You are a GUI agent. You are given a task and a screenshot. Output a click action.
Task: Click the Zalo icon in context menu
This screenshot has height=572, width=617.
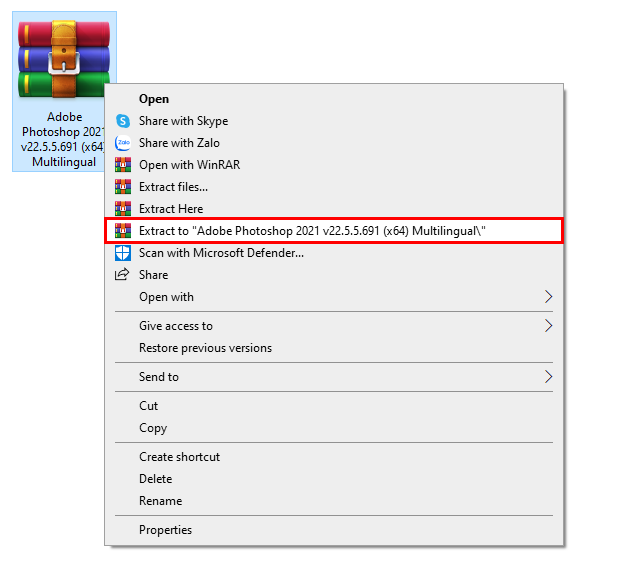point(123,143)
